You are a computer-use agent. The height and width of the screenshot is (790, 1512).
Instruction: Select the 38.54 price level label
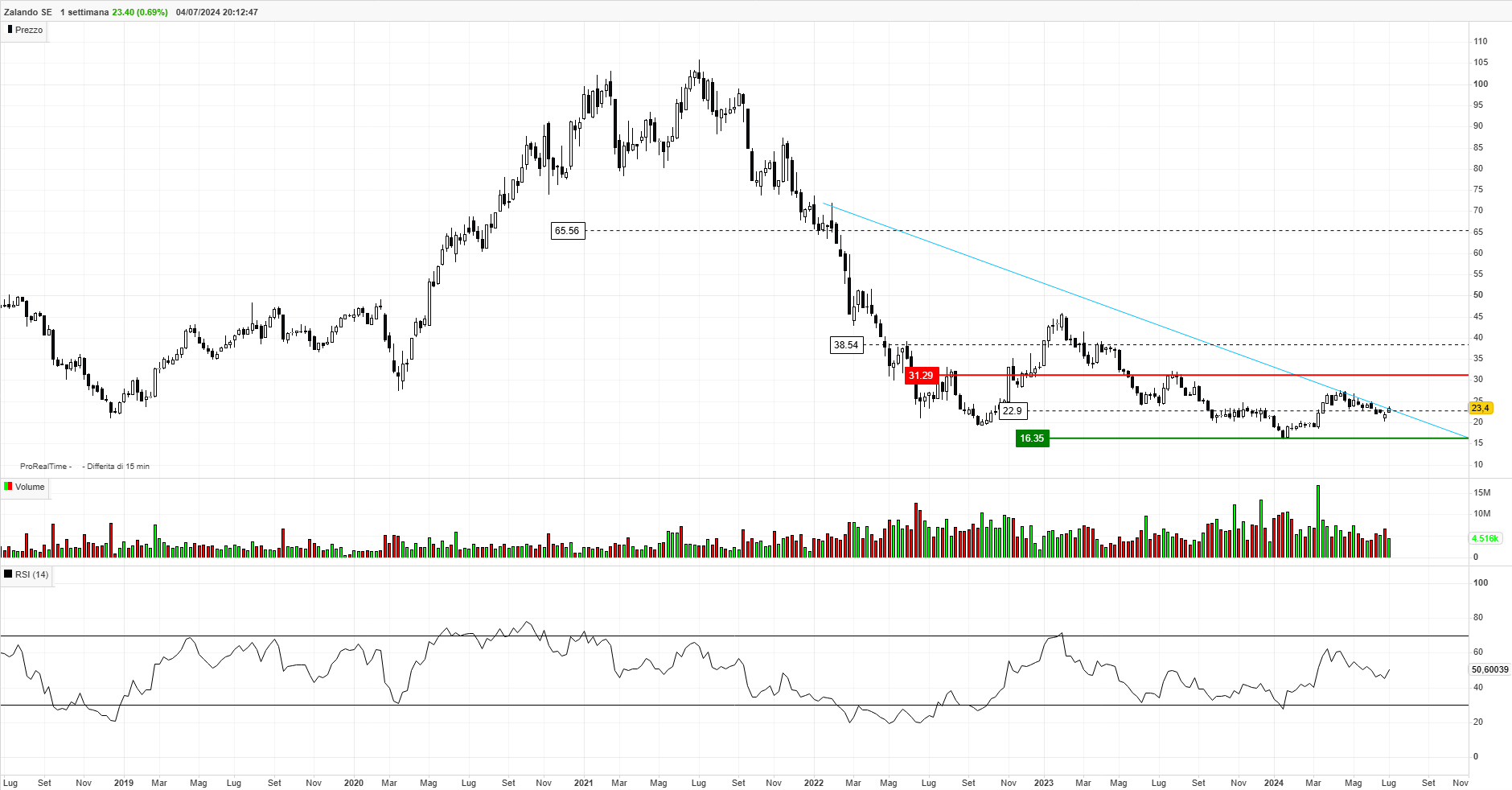[x=846, y=345]
